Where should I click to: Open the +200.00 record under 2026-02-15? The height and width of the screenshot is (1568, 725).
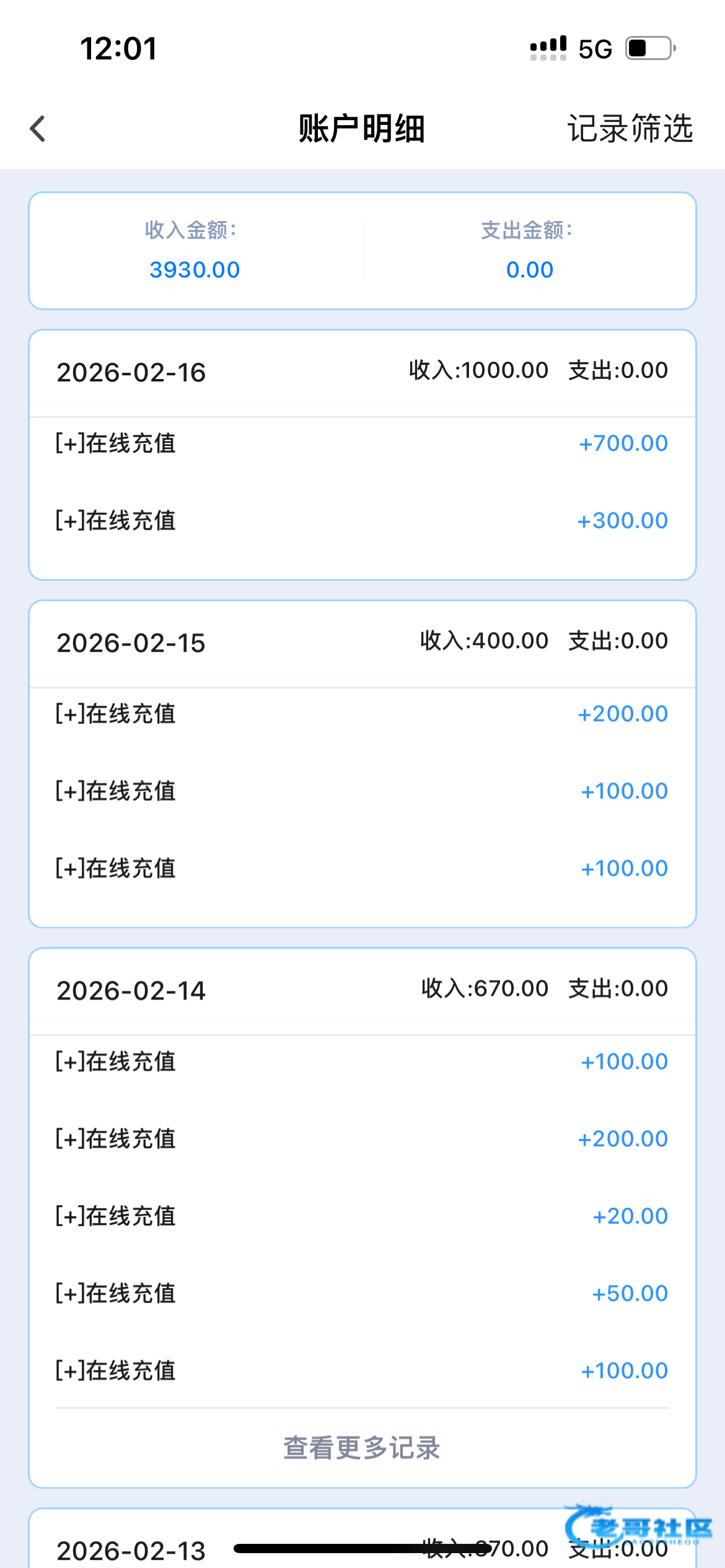[x=362, y=714]
